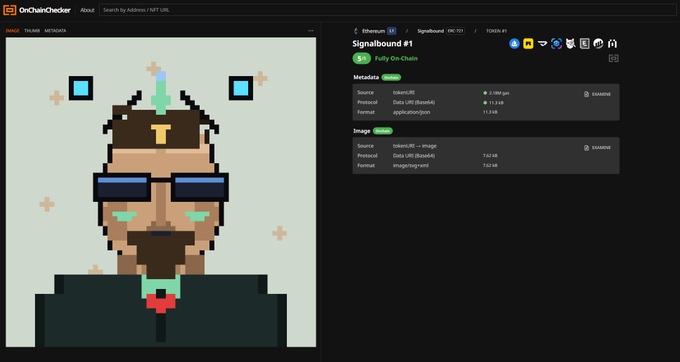
Task: Select the IMAGE tab
Action: tap(13, 31)
